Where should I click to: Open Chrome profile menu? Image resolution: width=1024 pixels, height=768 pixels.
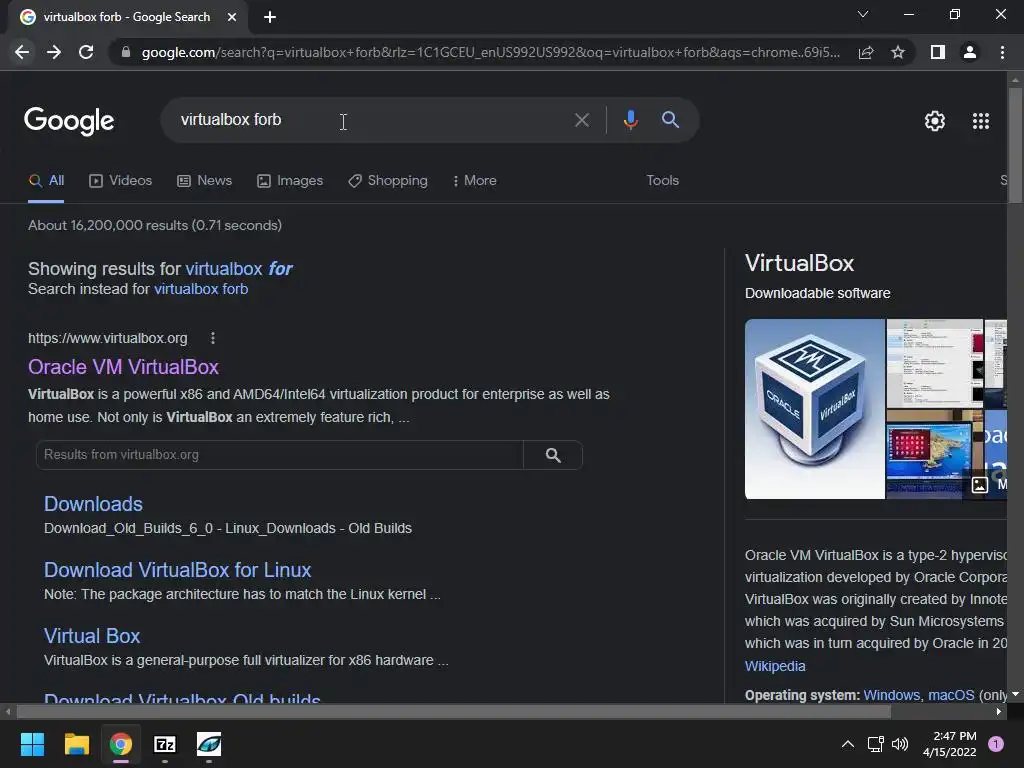[970, 52]
